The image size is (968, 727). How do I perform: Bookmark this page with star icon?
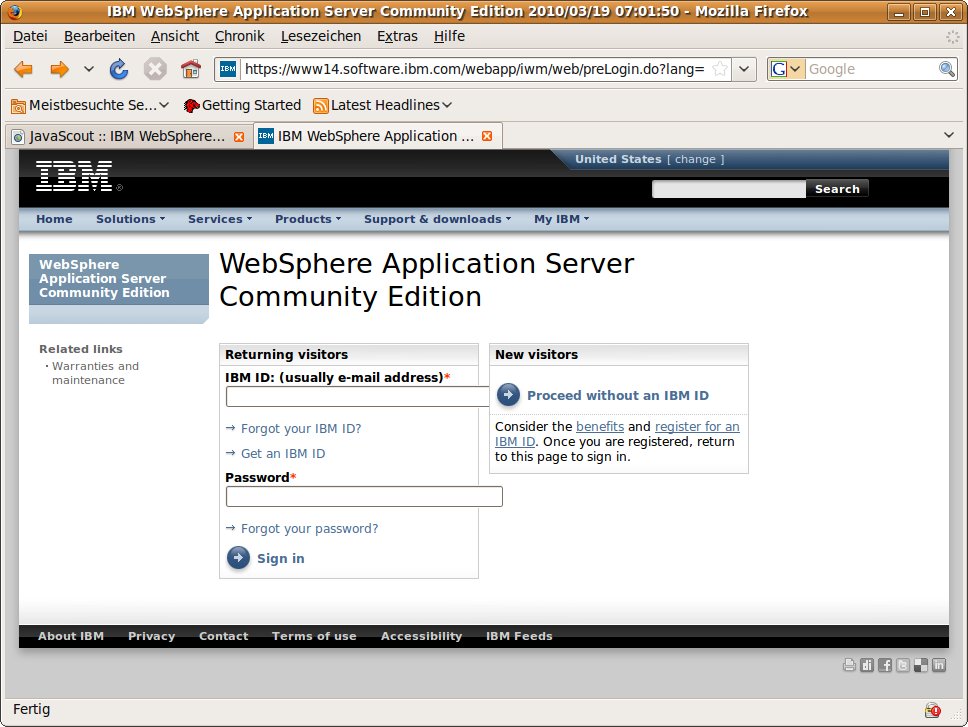tap(719, 69)
